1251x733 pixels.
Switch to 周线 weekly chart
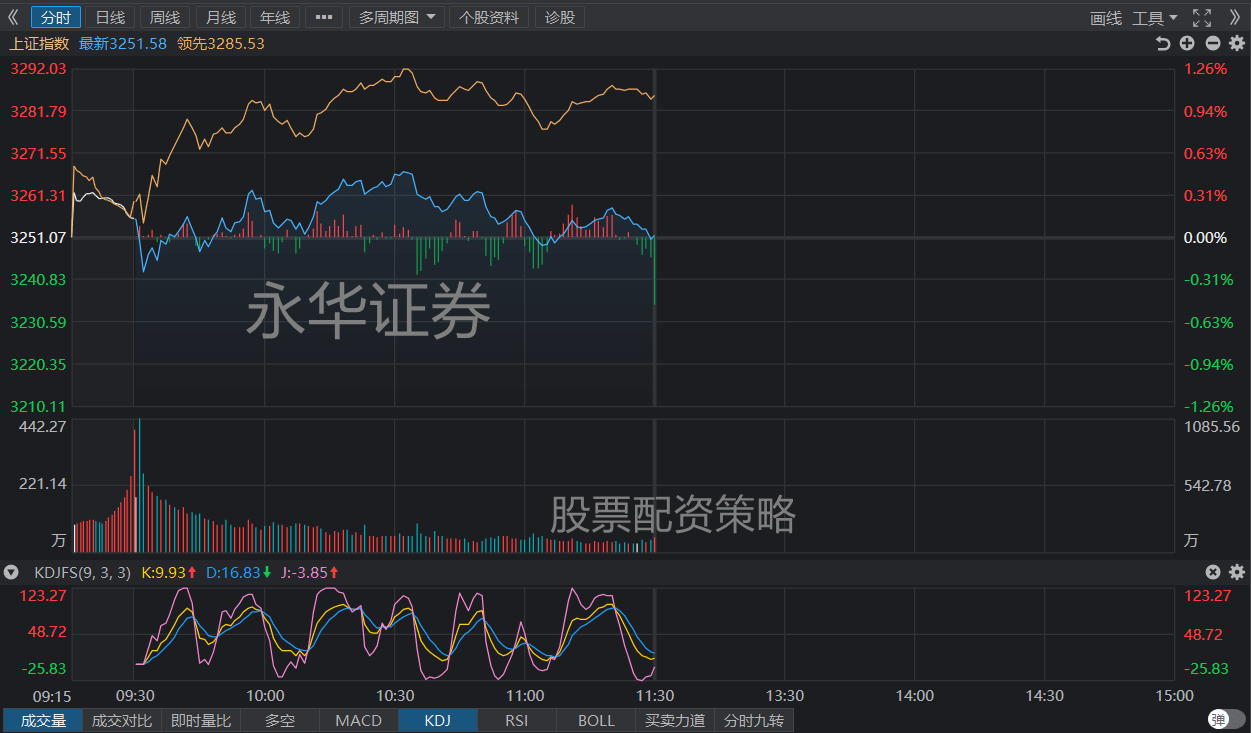(x=165, y=17)
